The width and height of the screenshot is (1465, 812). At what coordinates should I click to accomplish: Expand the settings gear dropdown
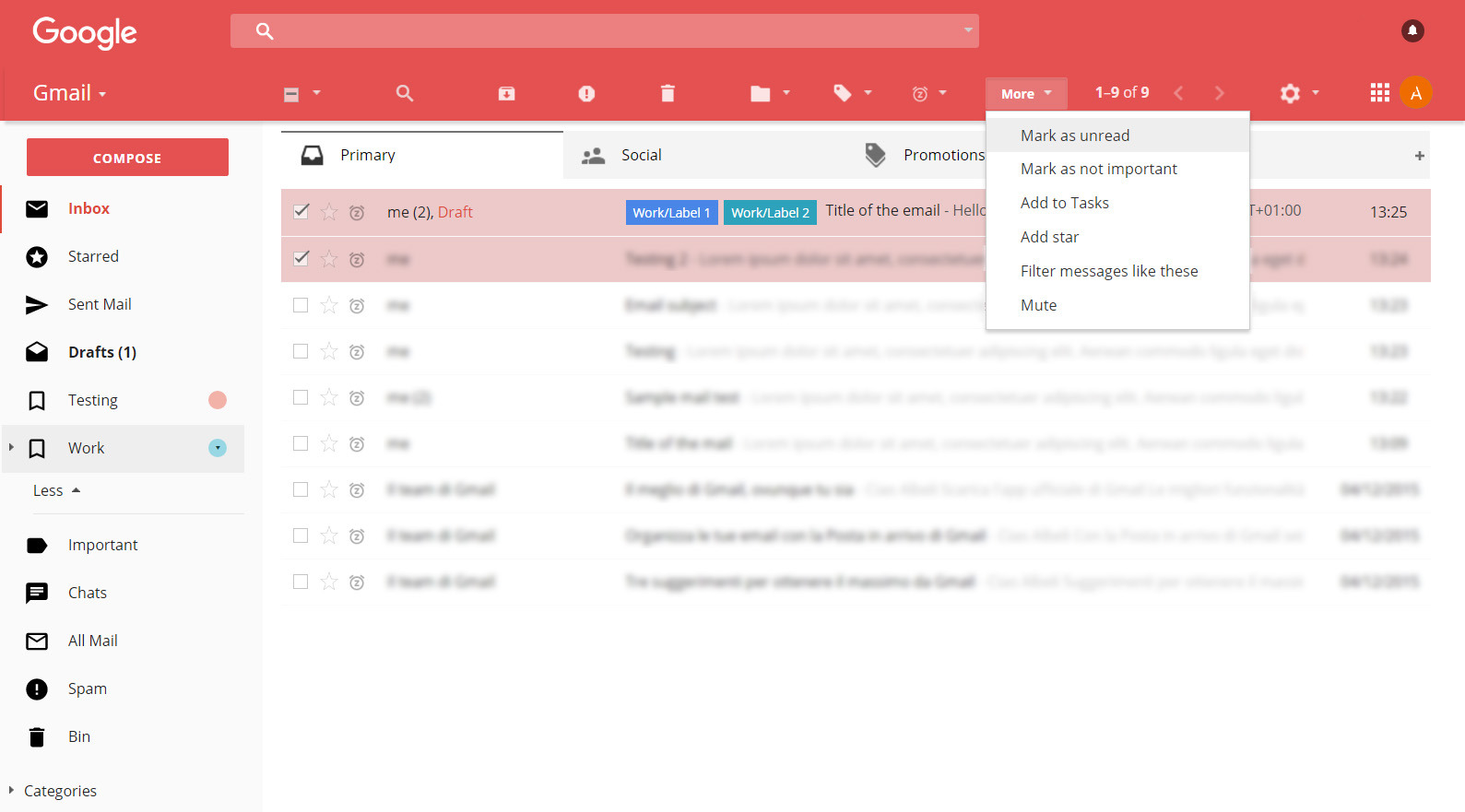[x=1299, y=93]
